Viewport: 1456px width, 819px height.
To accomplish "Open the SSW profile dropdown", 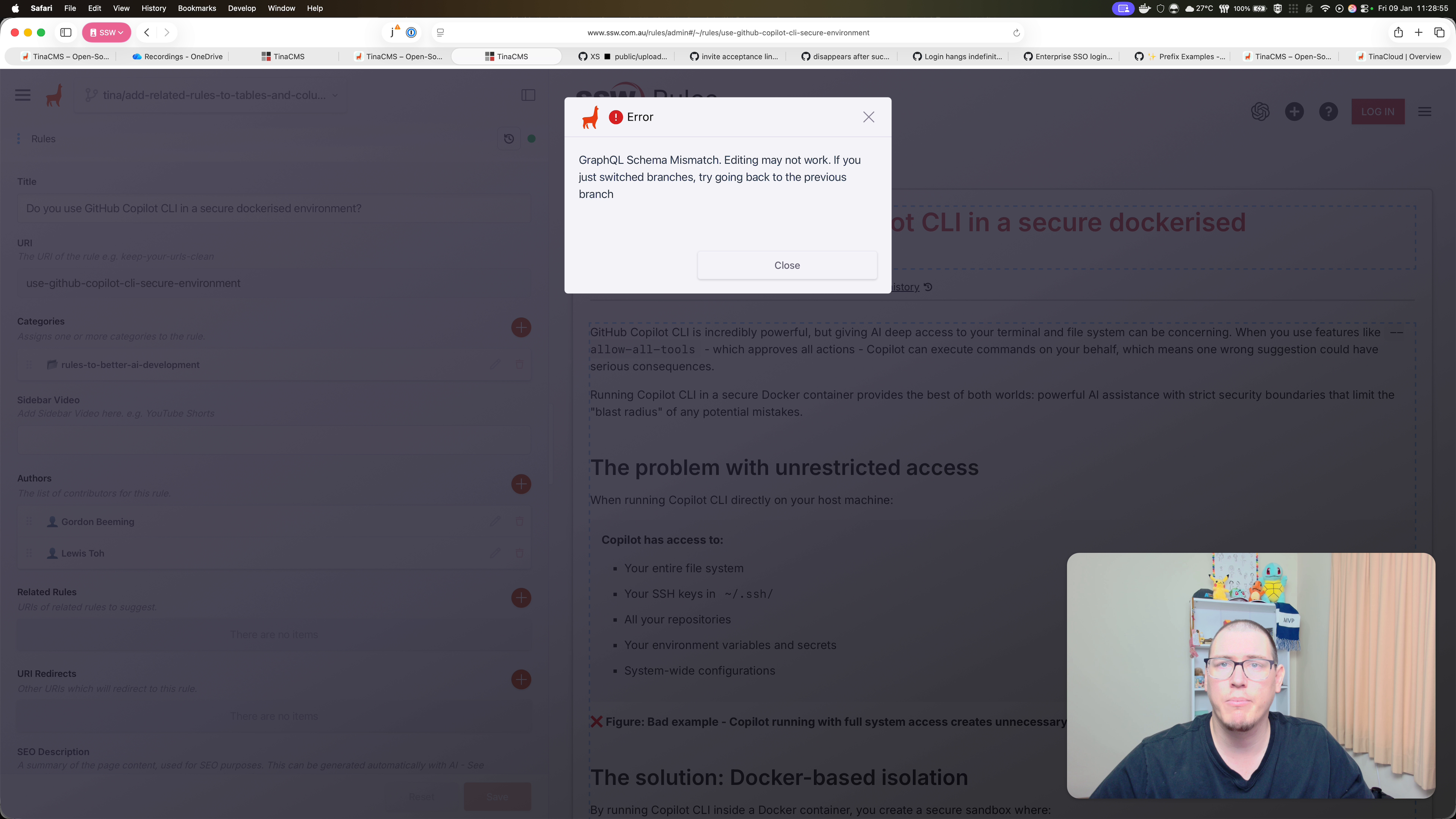I will 106,32.
